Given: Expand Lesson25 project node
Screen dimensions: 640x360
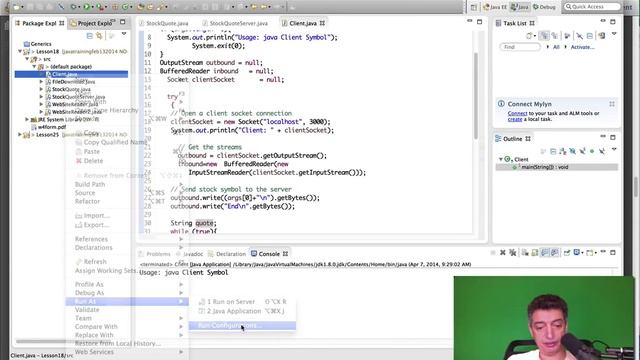Looking at the screenshot, I should [20, 134].
